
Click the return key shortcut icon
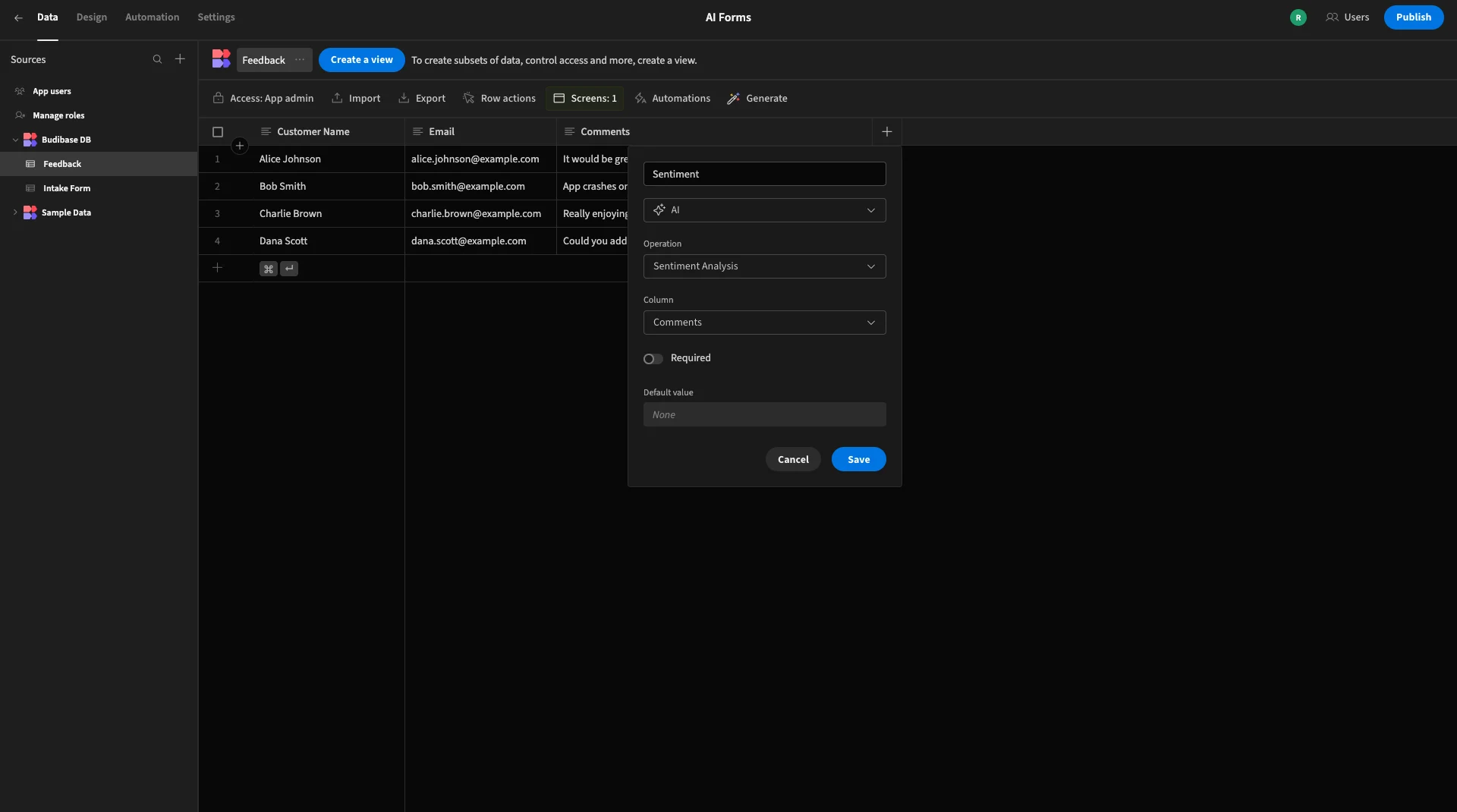tap(289, 269)
